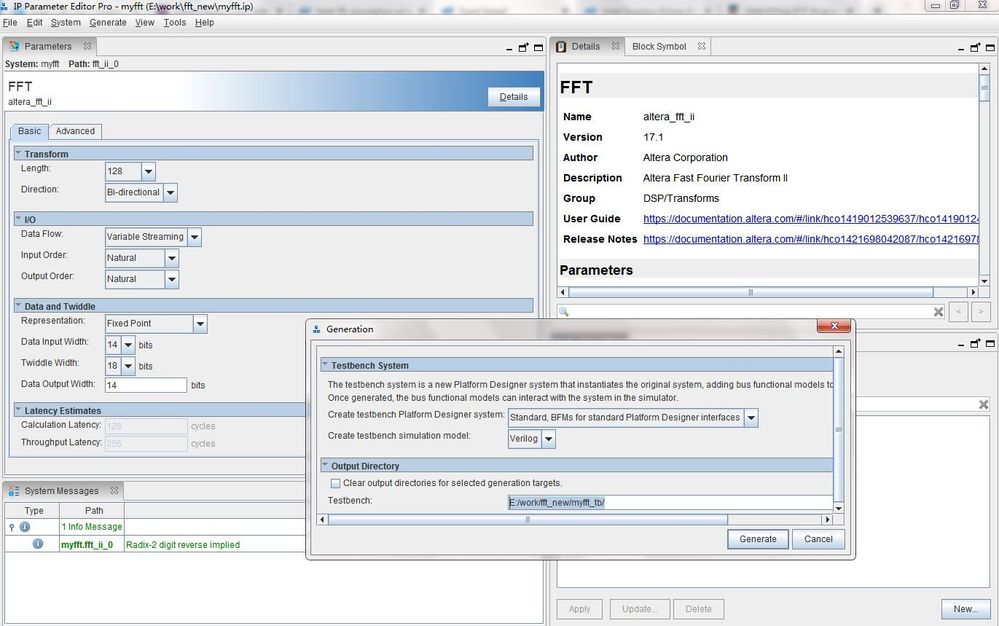Minimize the Details panel
The width and height of the screenshot is (999, 626).
coord(961,48)
